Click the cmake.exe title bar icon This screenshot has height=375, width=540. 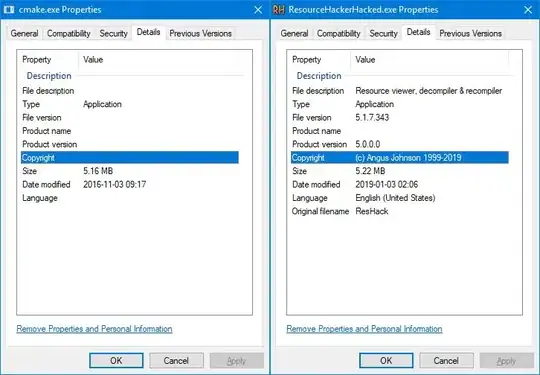[x=9, y=10]
